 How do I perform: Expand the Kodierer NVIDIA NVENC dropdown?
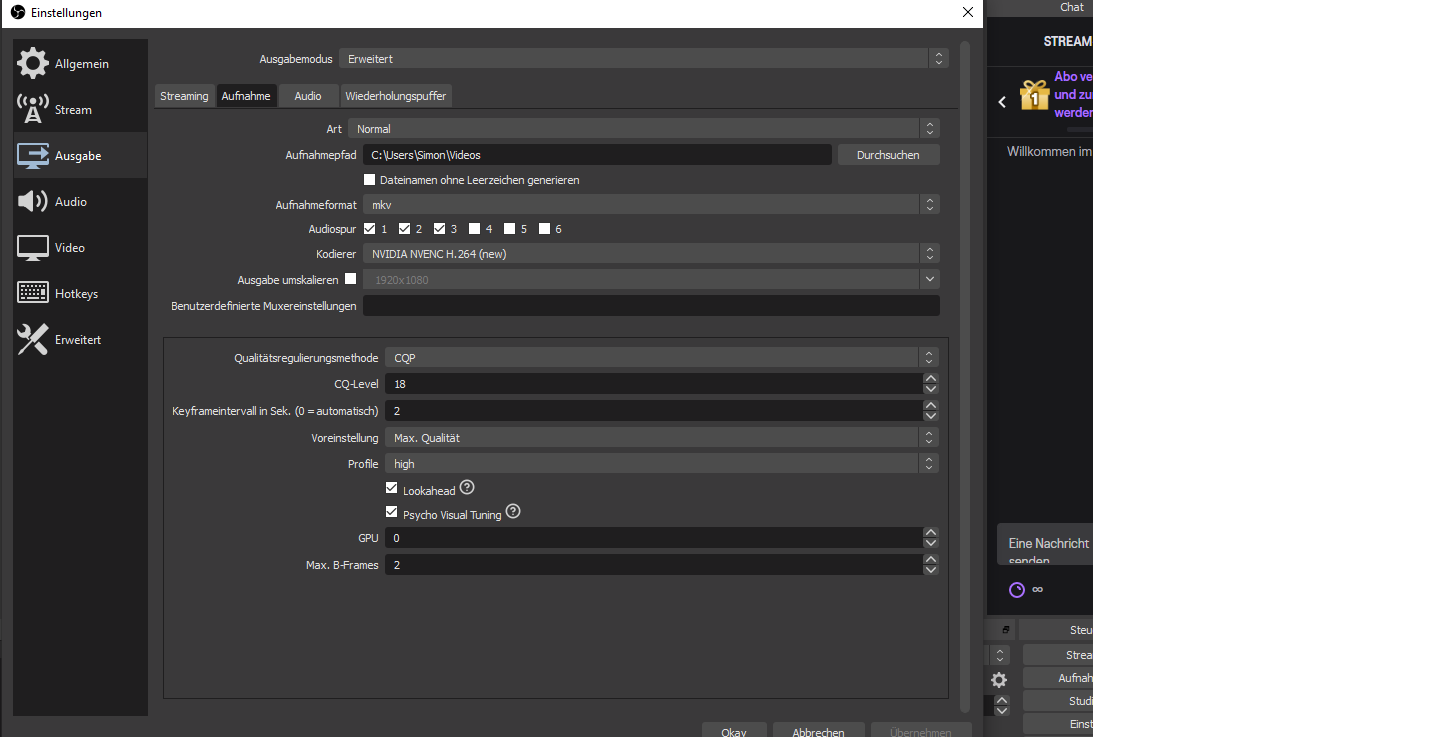(650, 254)
